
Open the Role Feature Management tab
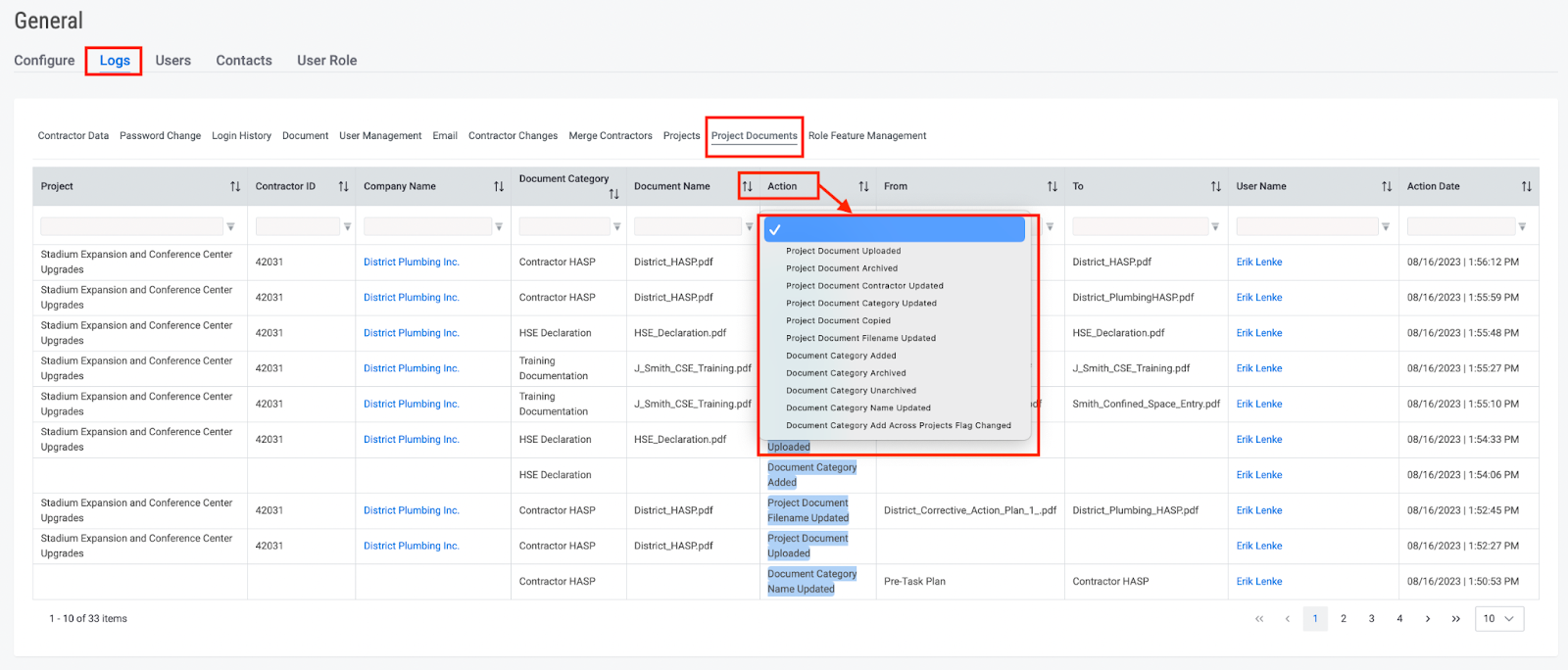point(867,136)
